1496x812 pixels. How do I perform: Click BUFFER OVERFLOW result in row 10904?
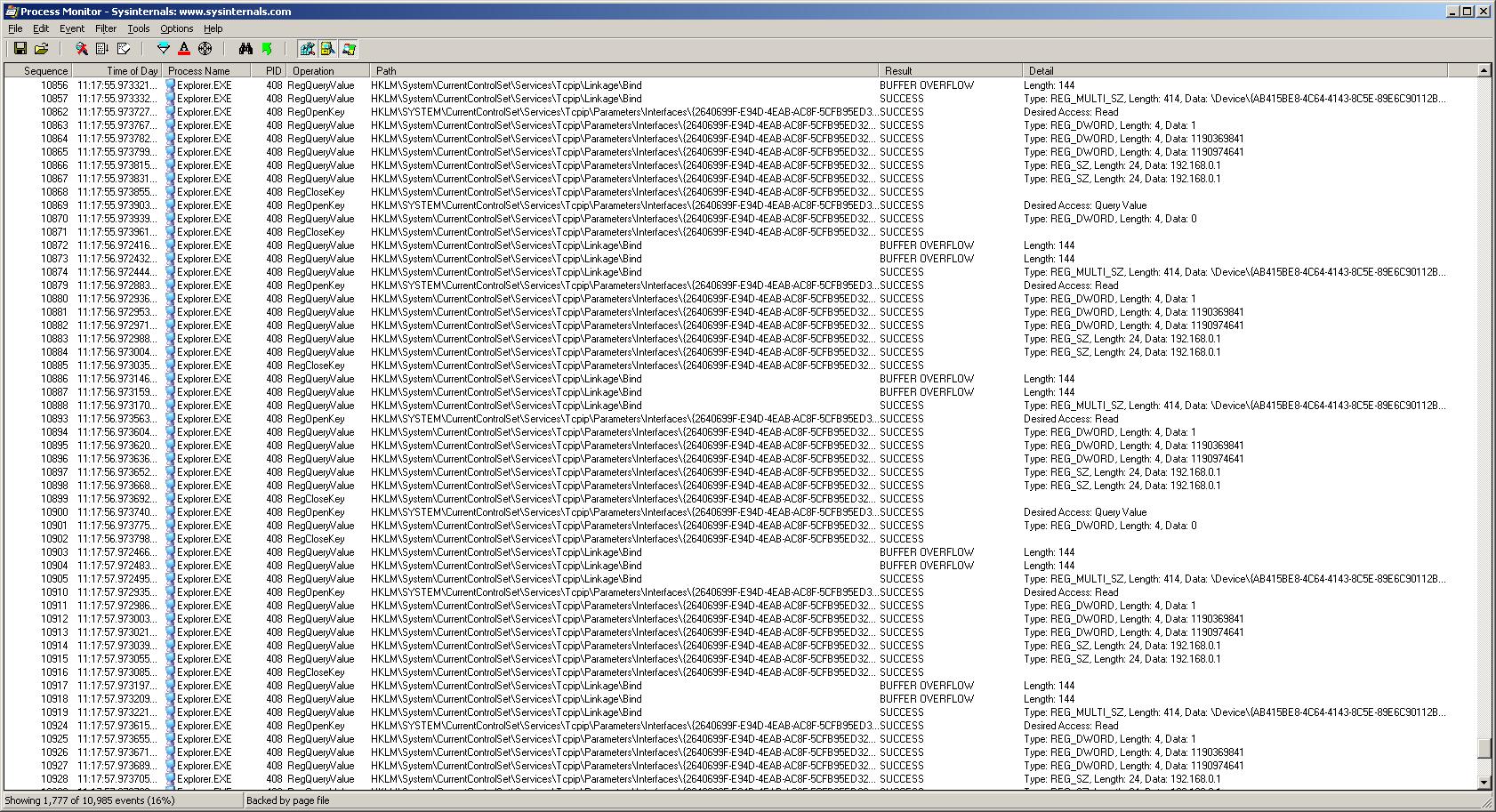pyautogui.click(x=927, y=566)
